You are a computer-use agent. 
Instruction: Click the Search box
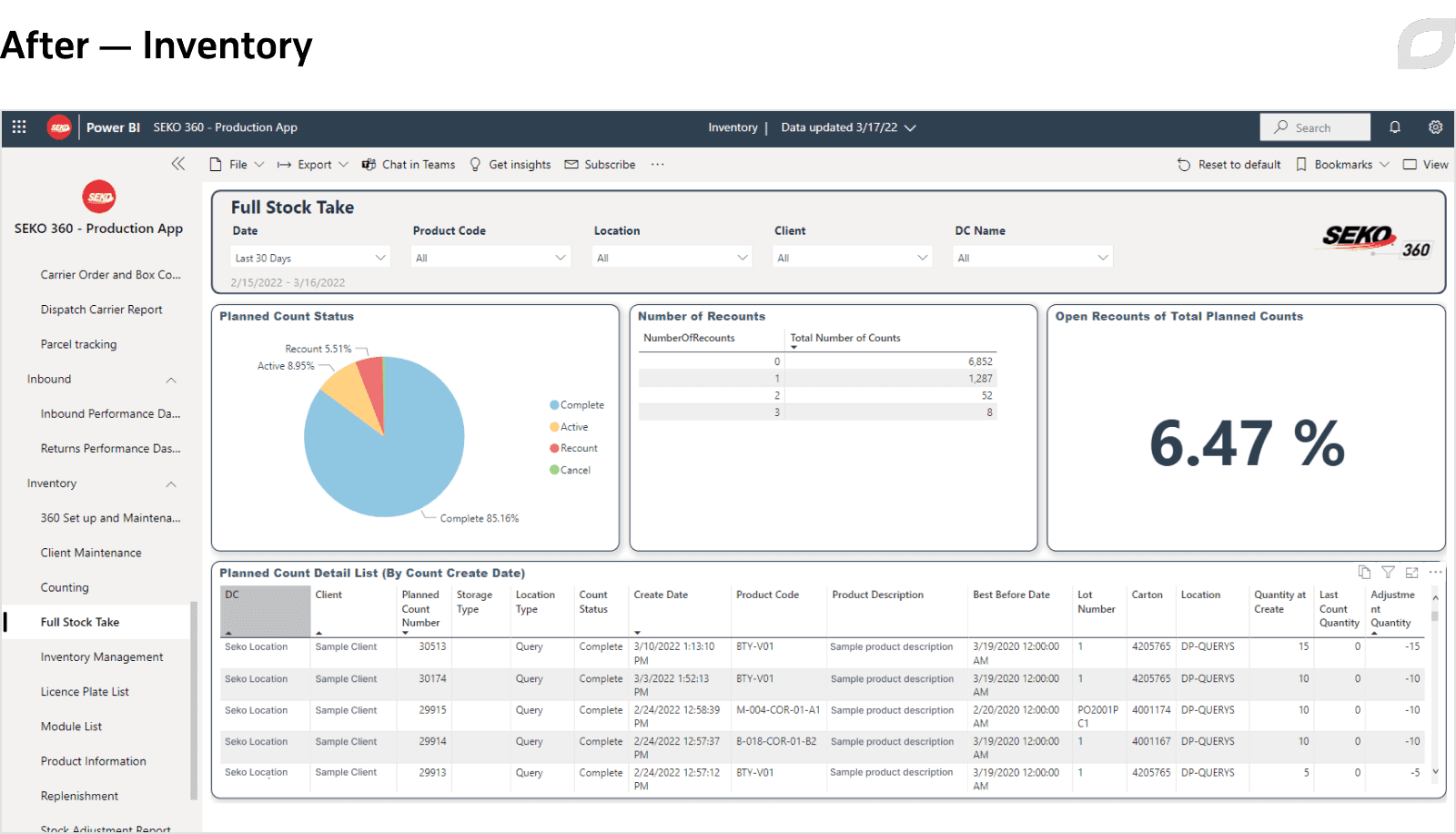pos(1315,127)
